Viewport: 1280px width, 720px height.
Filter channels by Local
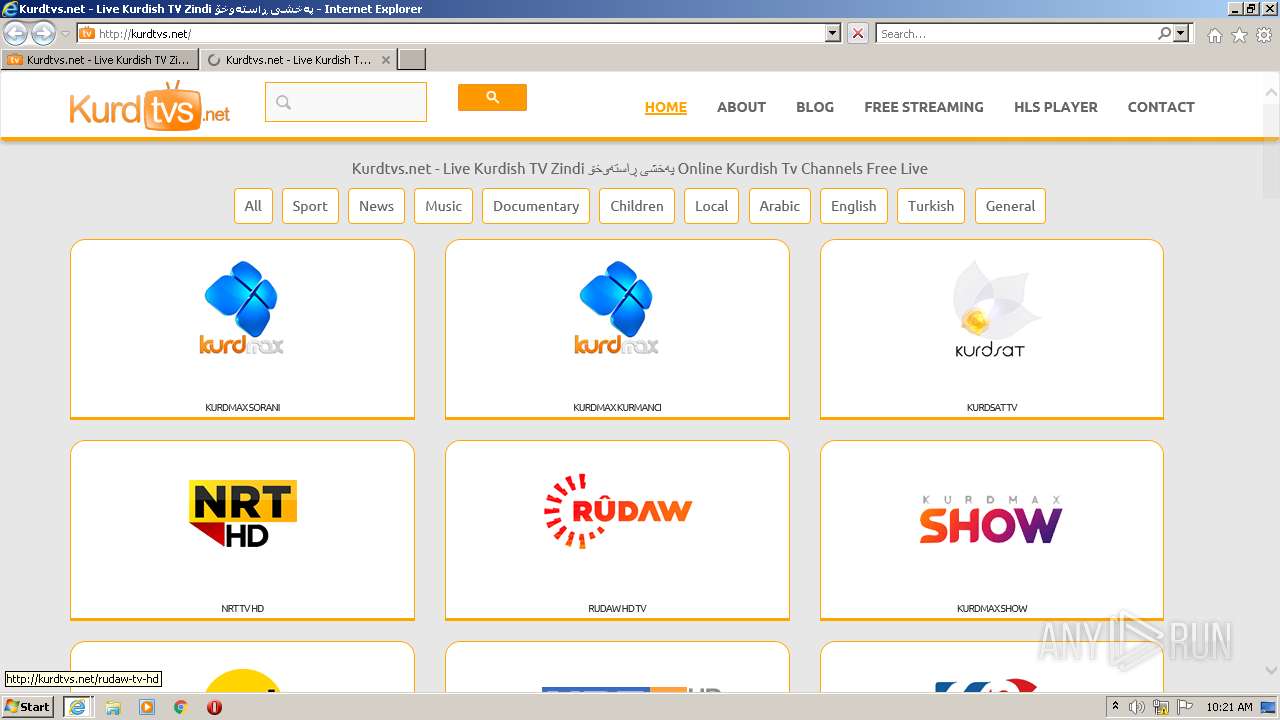711,206
